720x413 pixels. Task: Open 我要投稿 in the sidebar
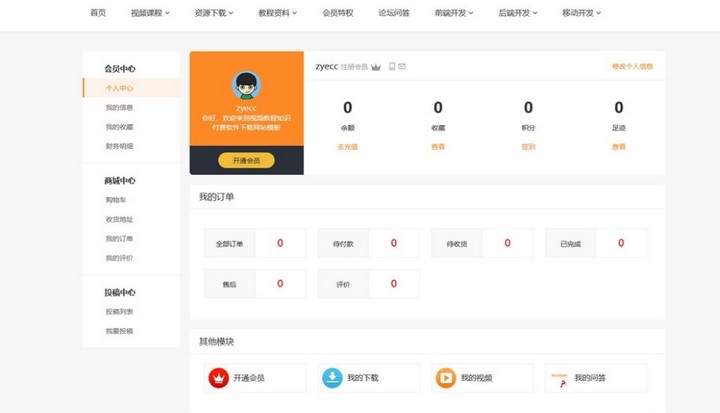coord(119,331)
